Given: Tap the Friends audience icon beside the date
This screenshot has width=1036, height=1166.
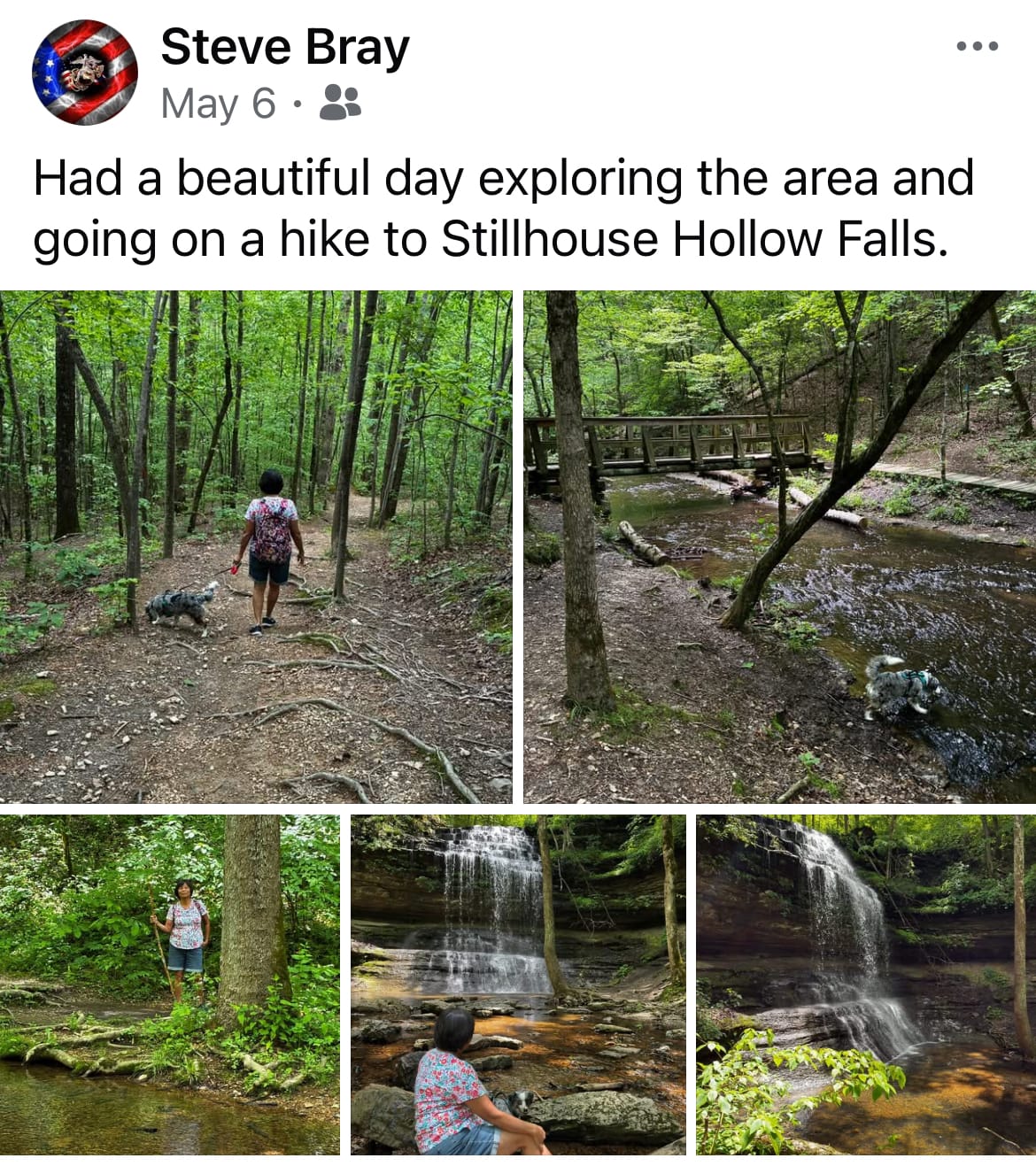Looking at the screenshot, I should [x=339, y=103].
